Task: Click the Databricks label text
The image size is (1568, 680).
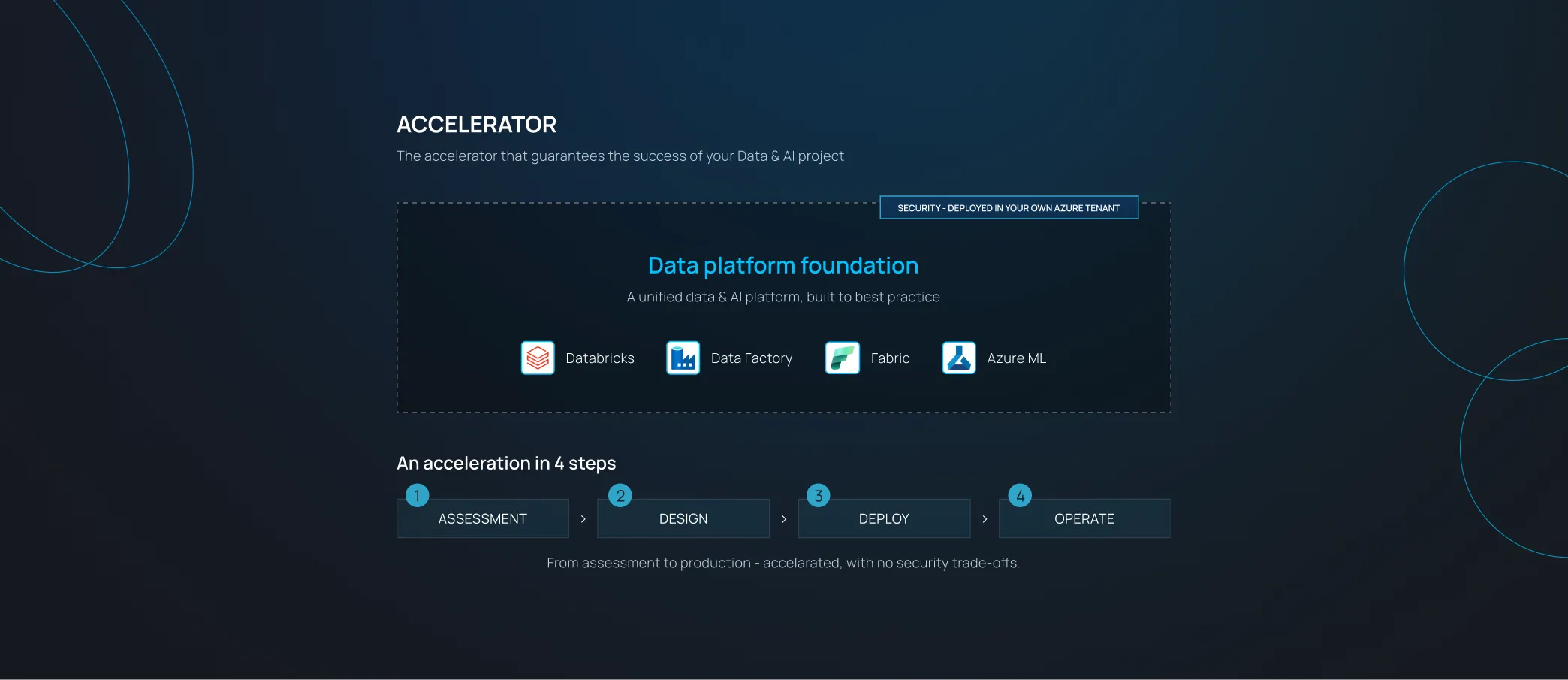Action: coord(600,358)
